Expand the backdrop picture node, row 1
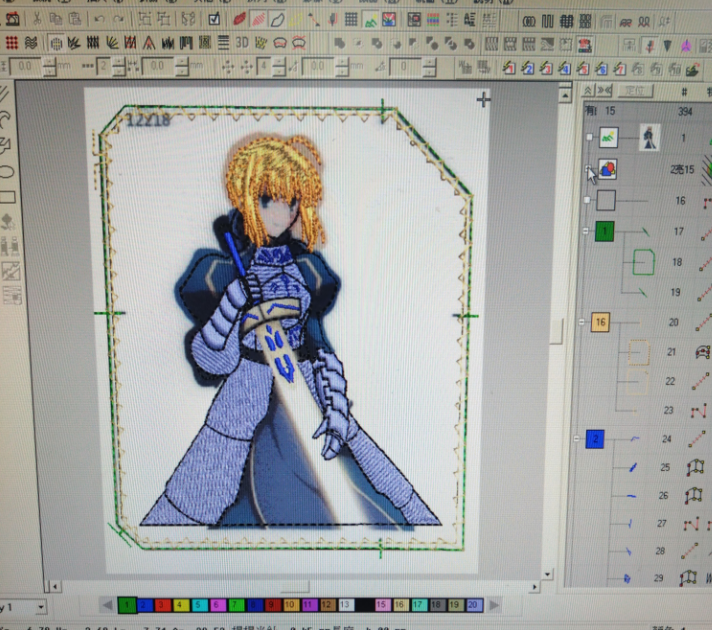The height and width of the screenshot is (630, 712). click(589, 137)
